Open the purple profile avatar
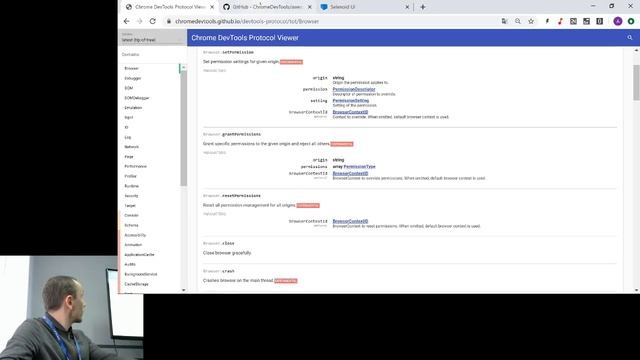Screen dimensions: 640x360 pos(618,21)
